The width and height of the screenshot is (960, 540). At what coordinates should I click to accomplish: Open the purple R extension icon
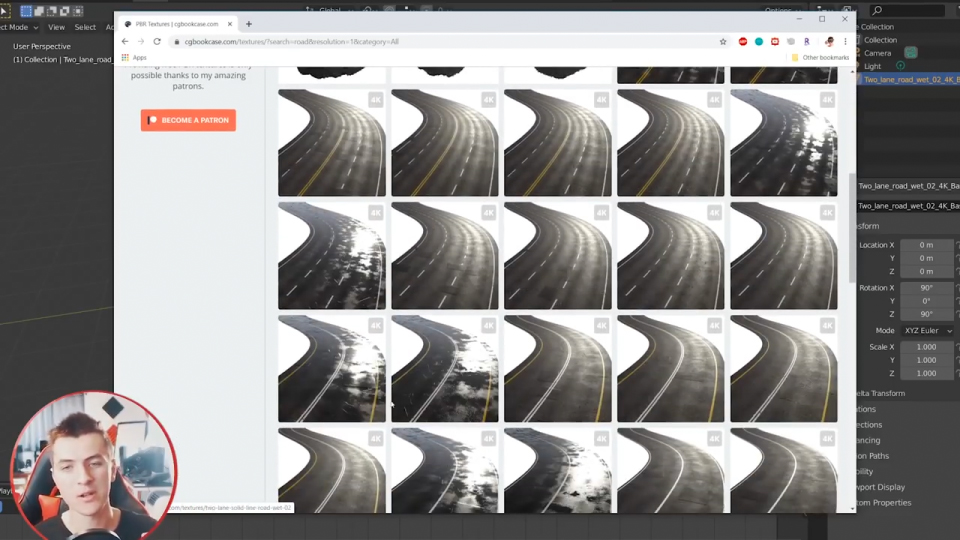point(807,42)
